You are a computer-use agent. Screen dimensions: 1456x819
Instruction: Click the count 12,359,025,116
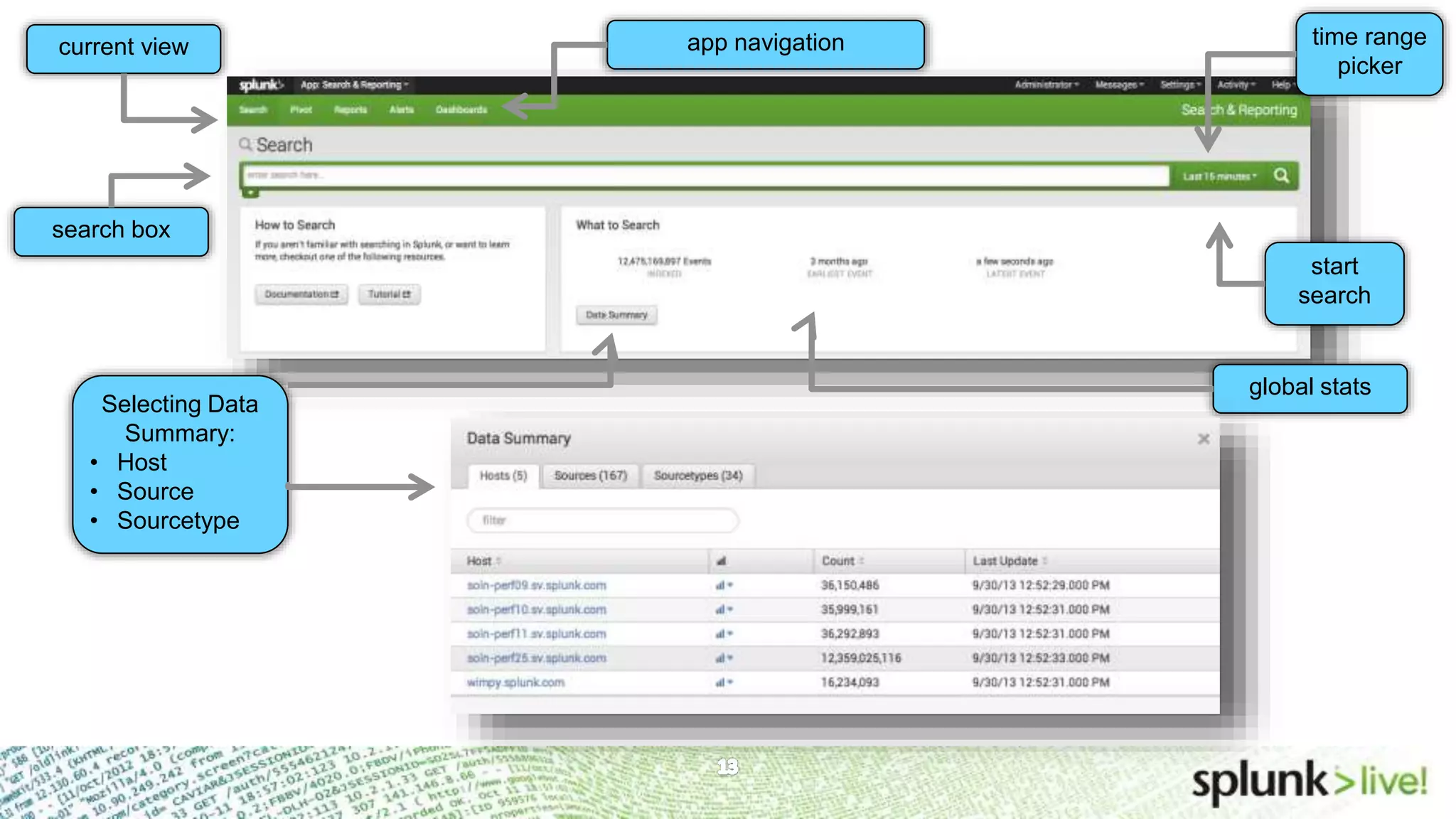(861, 658)
